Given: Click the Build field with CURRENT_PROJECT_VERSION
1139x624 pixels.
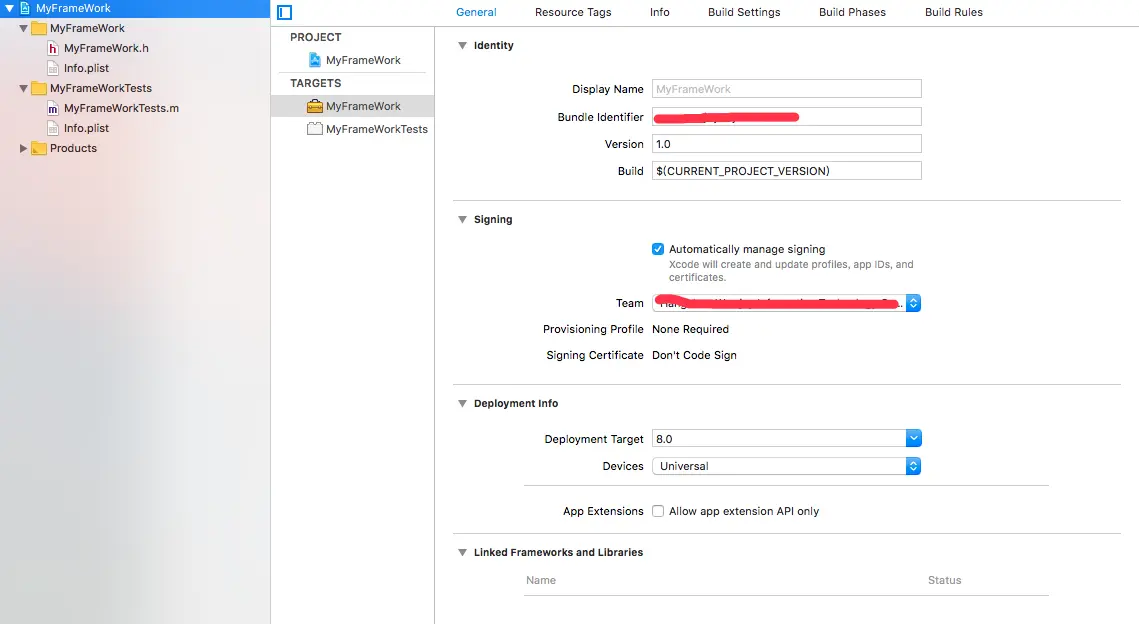Looking at the screenshot, I should click(x=787, y=171).
